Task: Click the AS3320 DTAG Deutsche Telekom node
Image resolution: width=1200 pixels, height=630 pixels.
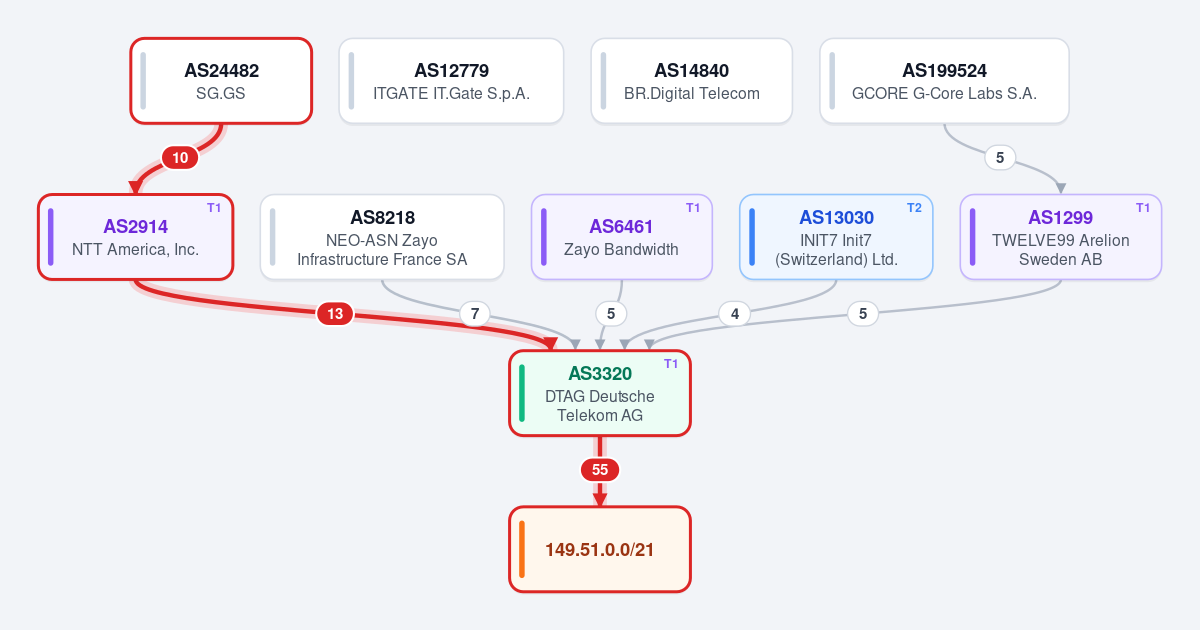Action: click(x=600, y=393)
